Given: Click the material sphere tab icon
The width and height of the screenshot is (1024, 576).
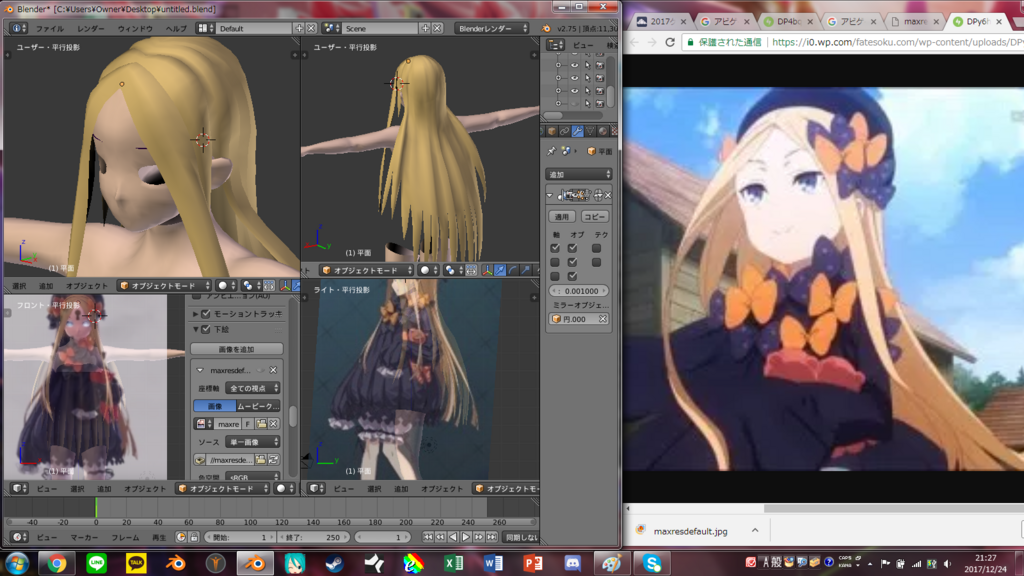Looking at the screenshot, I should [603, 131].
